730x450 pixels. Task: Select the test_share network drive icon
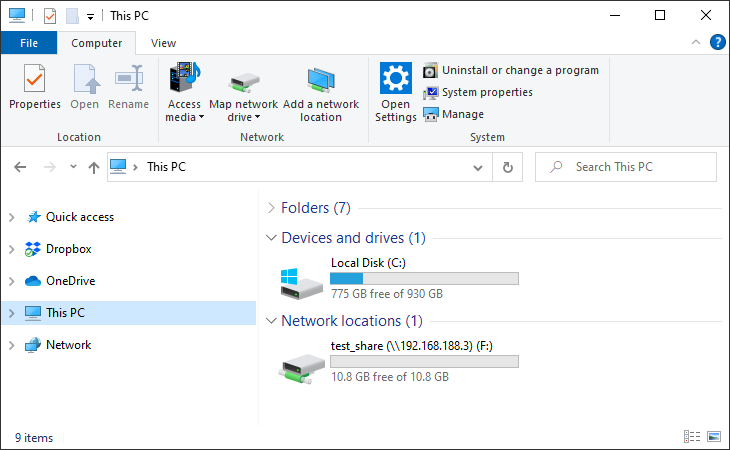301,368
